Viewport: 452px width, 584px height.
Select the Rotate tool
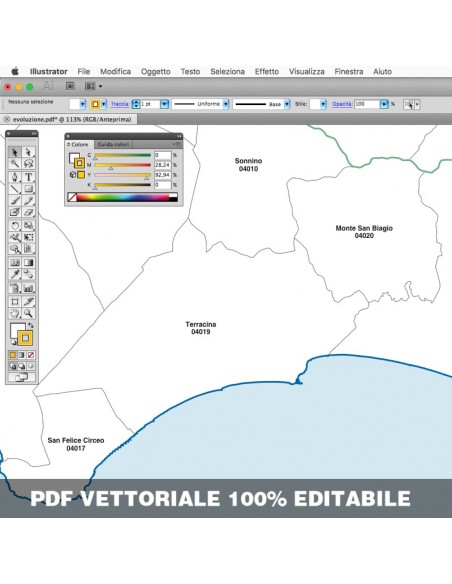[x=15, y=225]
